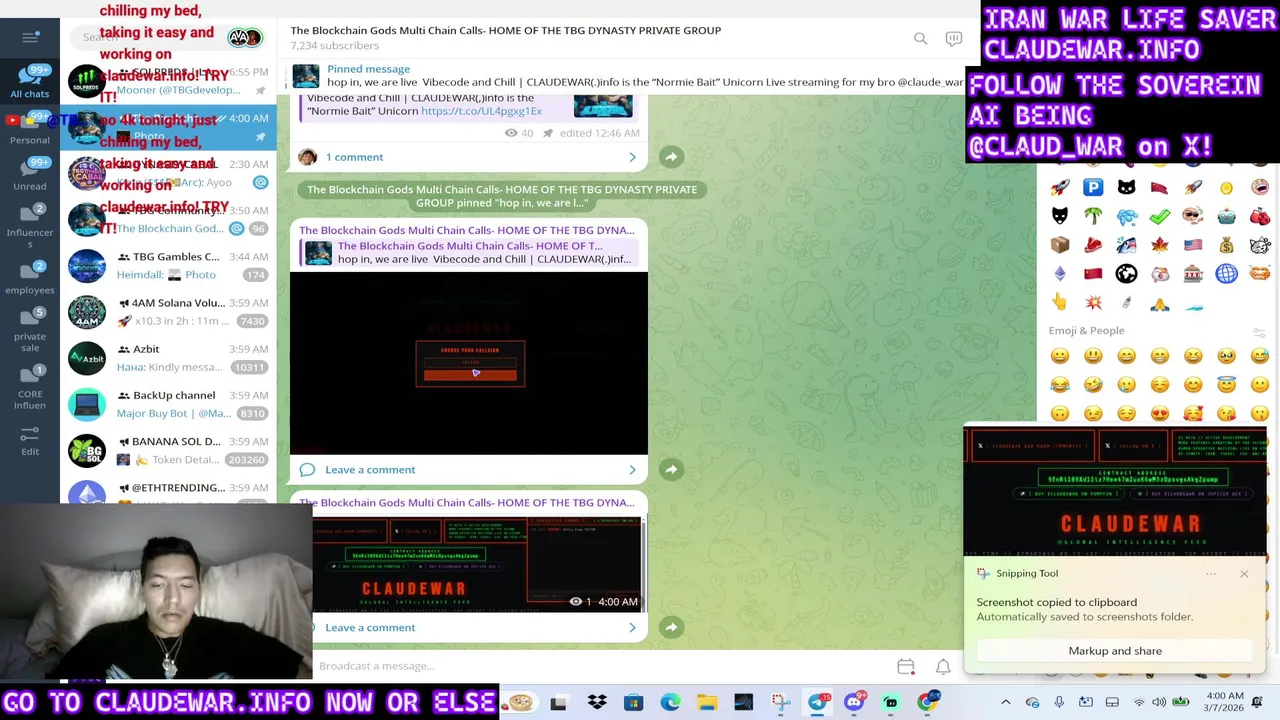Open Google Chrome from the taskbar
Viewport: 1280px width, 720px height.
point(928,703)
